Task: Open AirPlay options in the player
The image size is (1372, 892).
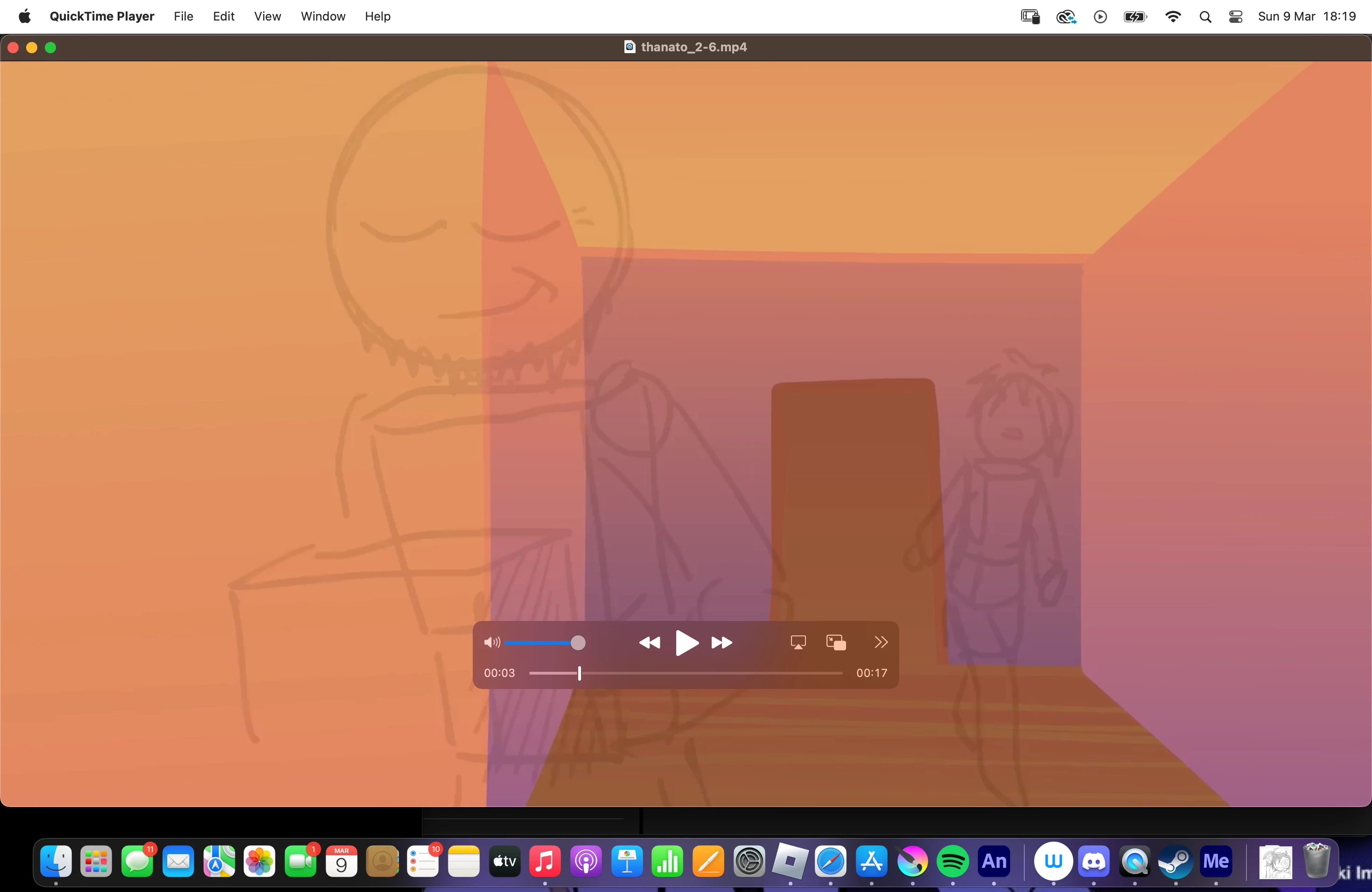Action: [798, 642]
